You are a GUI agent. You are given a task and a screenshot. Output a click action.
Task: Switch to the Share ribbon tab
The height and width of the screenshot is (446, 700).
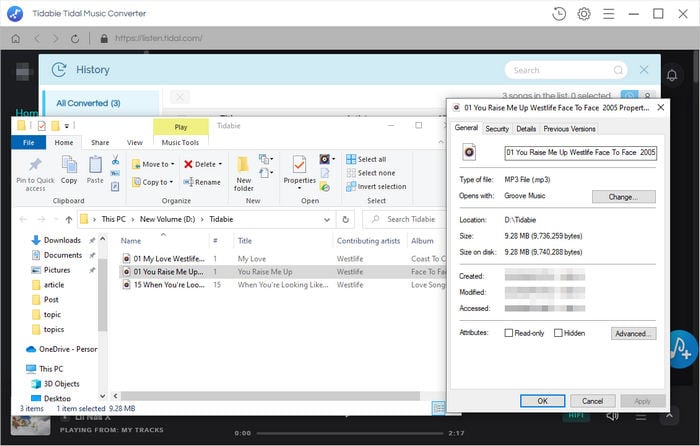pyautogui.click(x=100, y=142)
